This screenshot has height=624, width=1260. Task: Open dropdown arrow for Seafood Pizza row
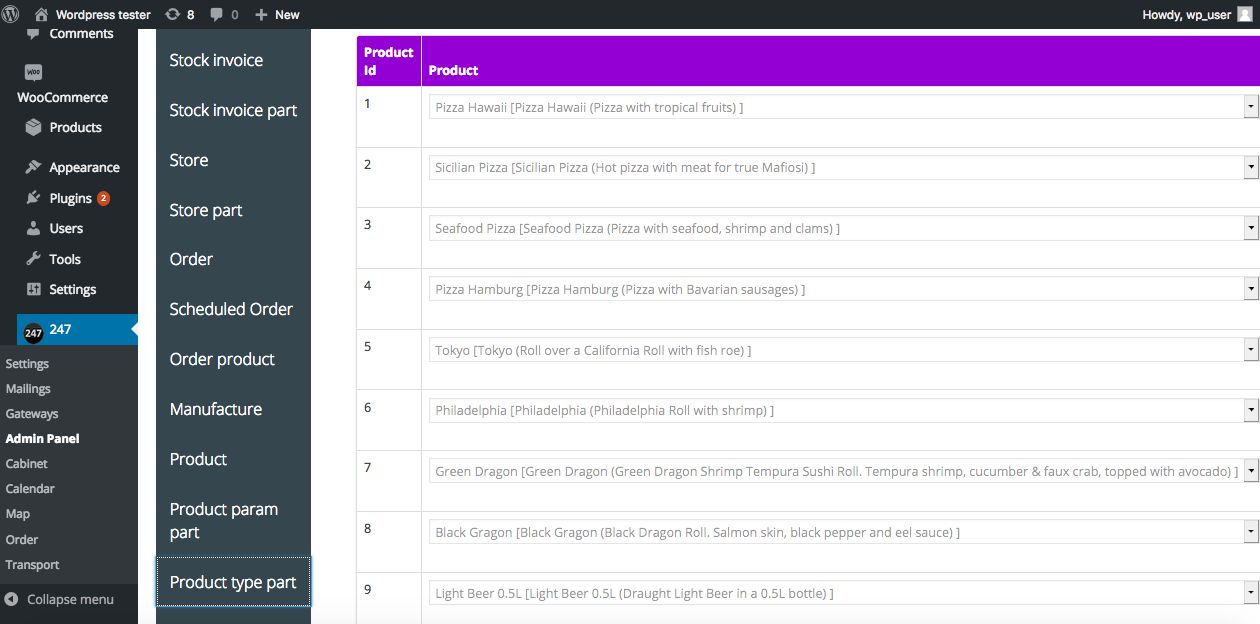(x=1250, y=229)
